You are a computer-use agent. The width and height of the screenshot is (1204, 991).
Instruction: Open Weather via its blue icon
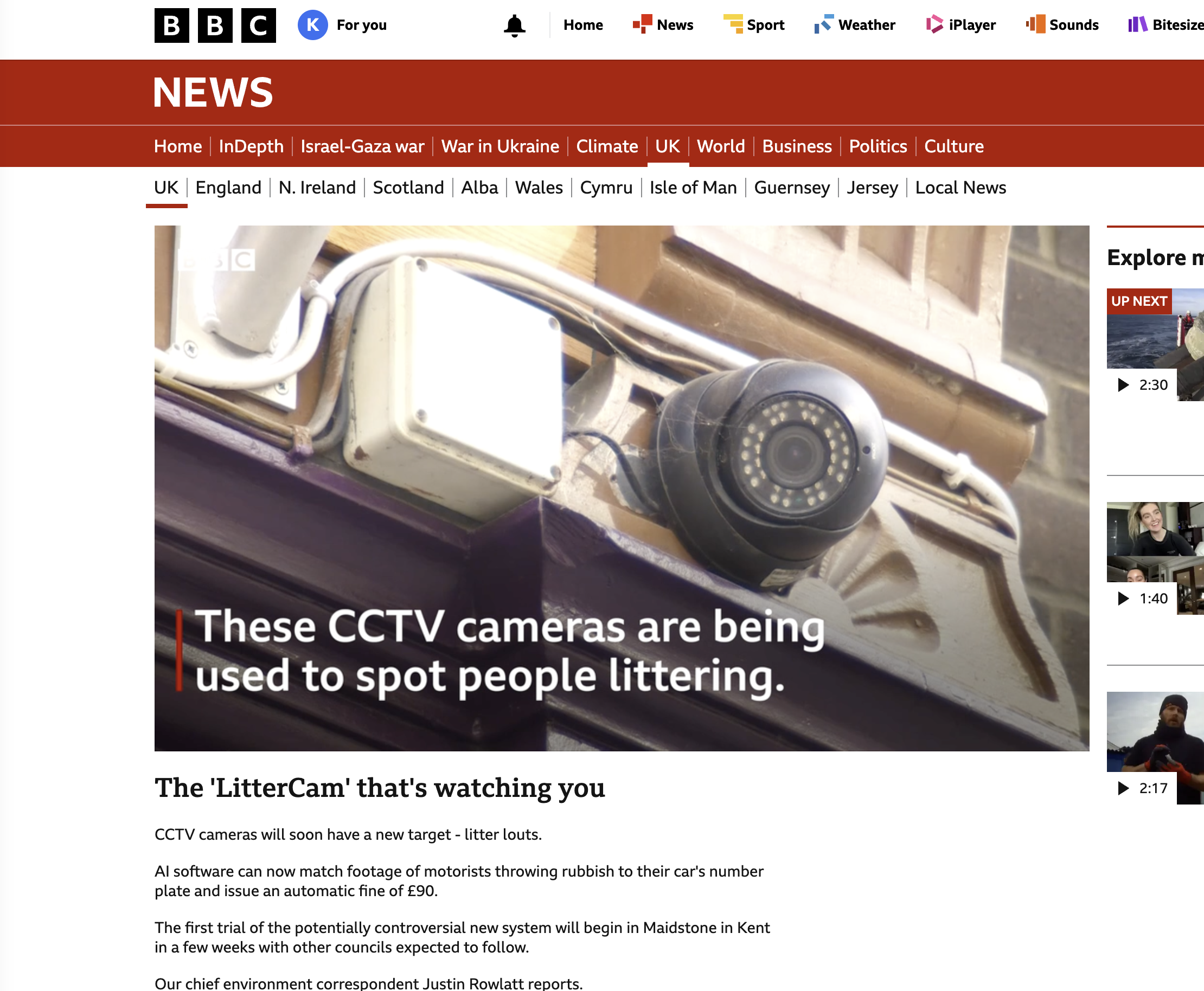[x=824, y=24]
